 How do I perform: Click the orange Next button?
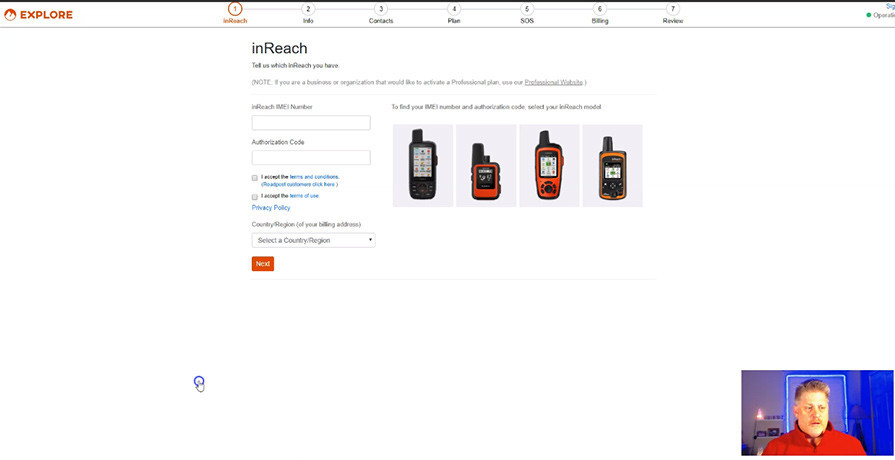[x=263, y=264]
